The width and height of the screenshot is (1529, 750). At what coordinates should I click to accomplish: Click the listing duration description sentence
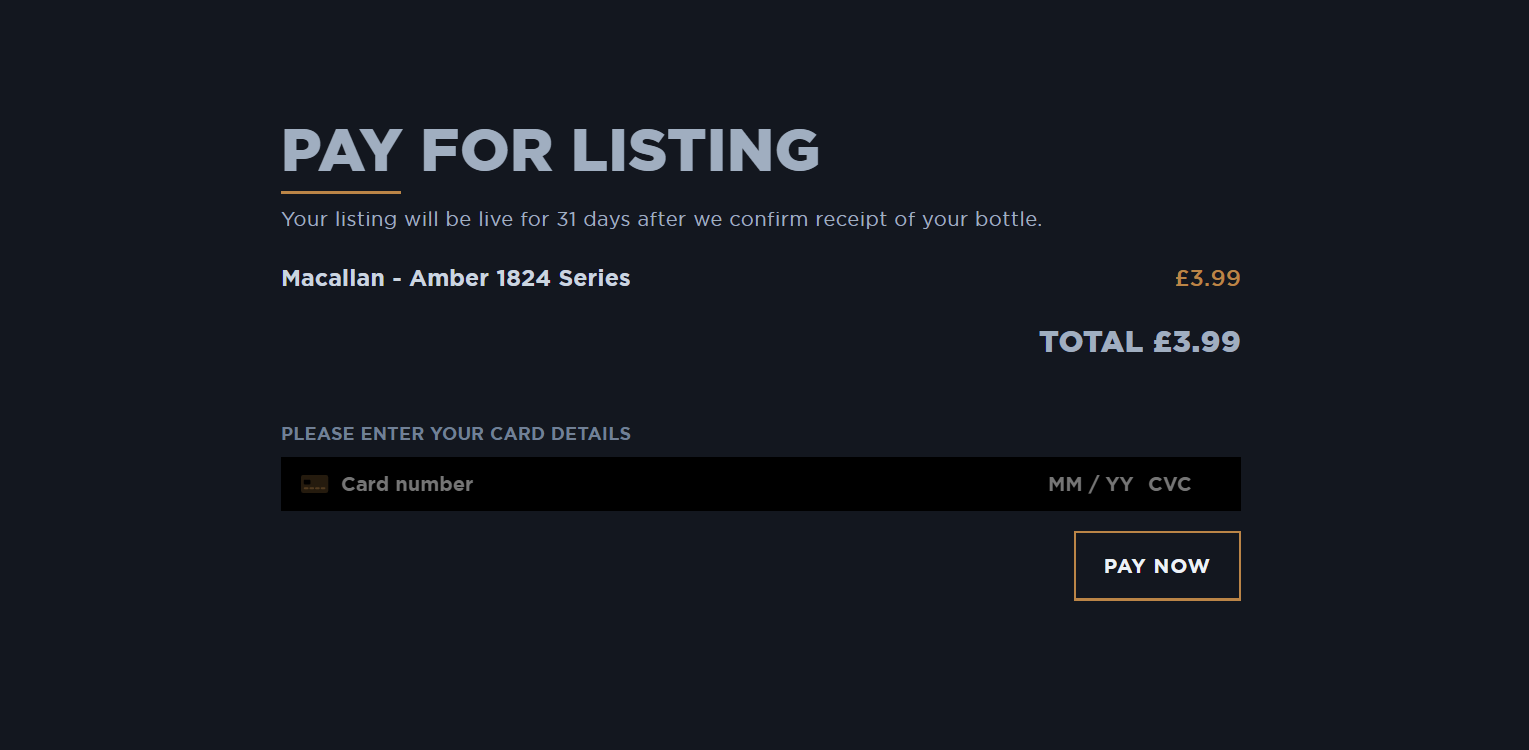click(x=661, y=219)
